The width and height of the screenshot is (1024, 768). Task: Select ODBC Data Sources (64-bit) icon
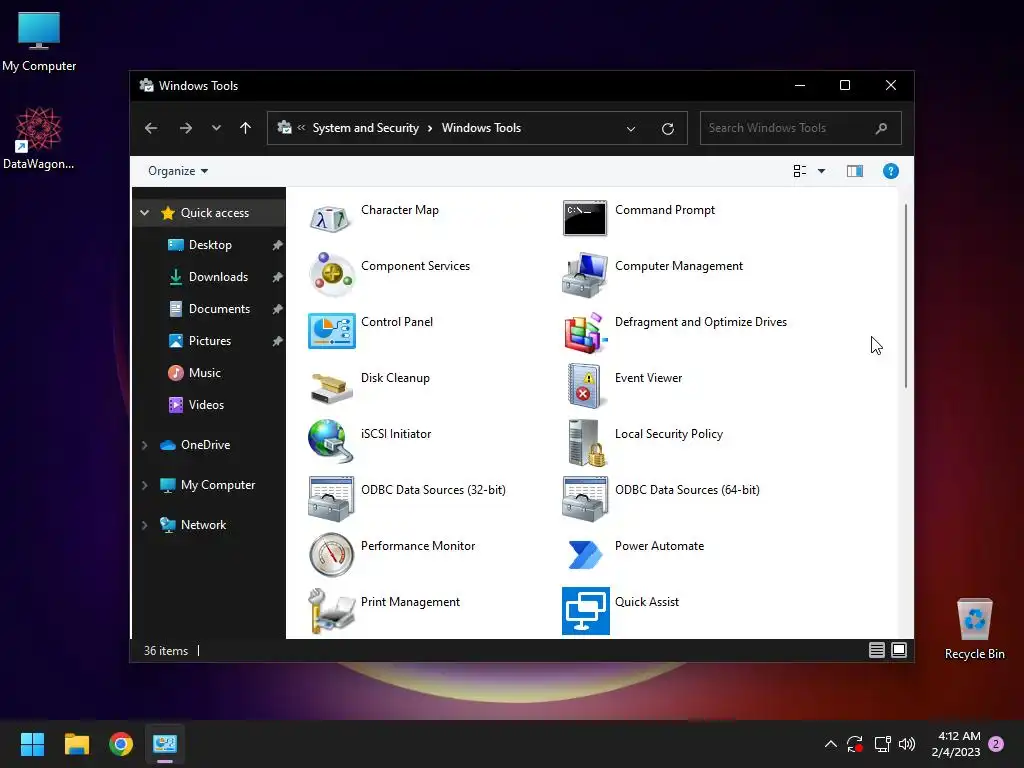click(x=585, y=498)
